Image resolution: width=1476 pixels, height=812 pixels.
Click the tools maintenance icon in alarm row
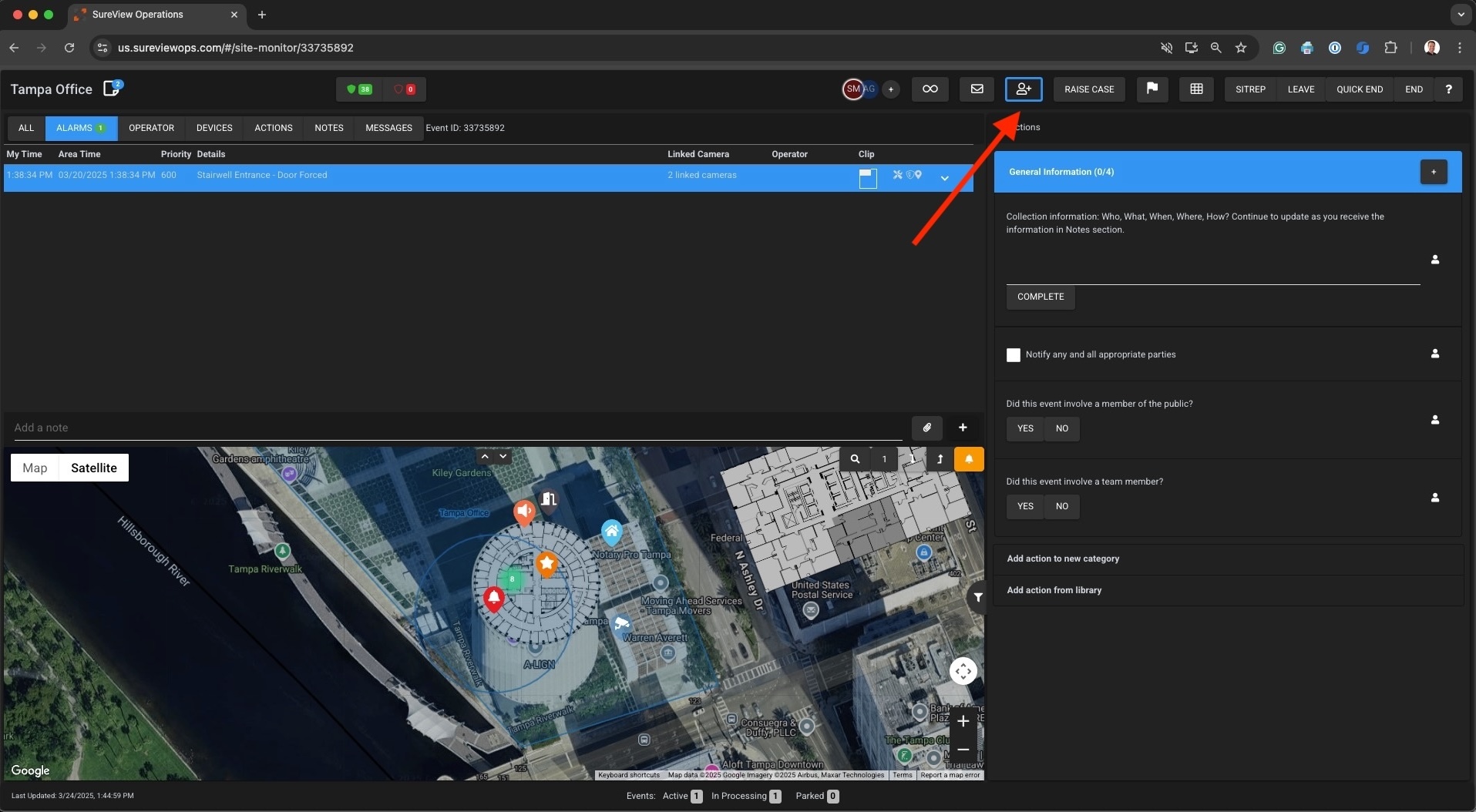[x=897, y=175]
